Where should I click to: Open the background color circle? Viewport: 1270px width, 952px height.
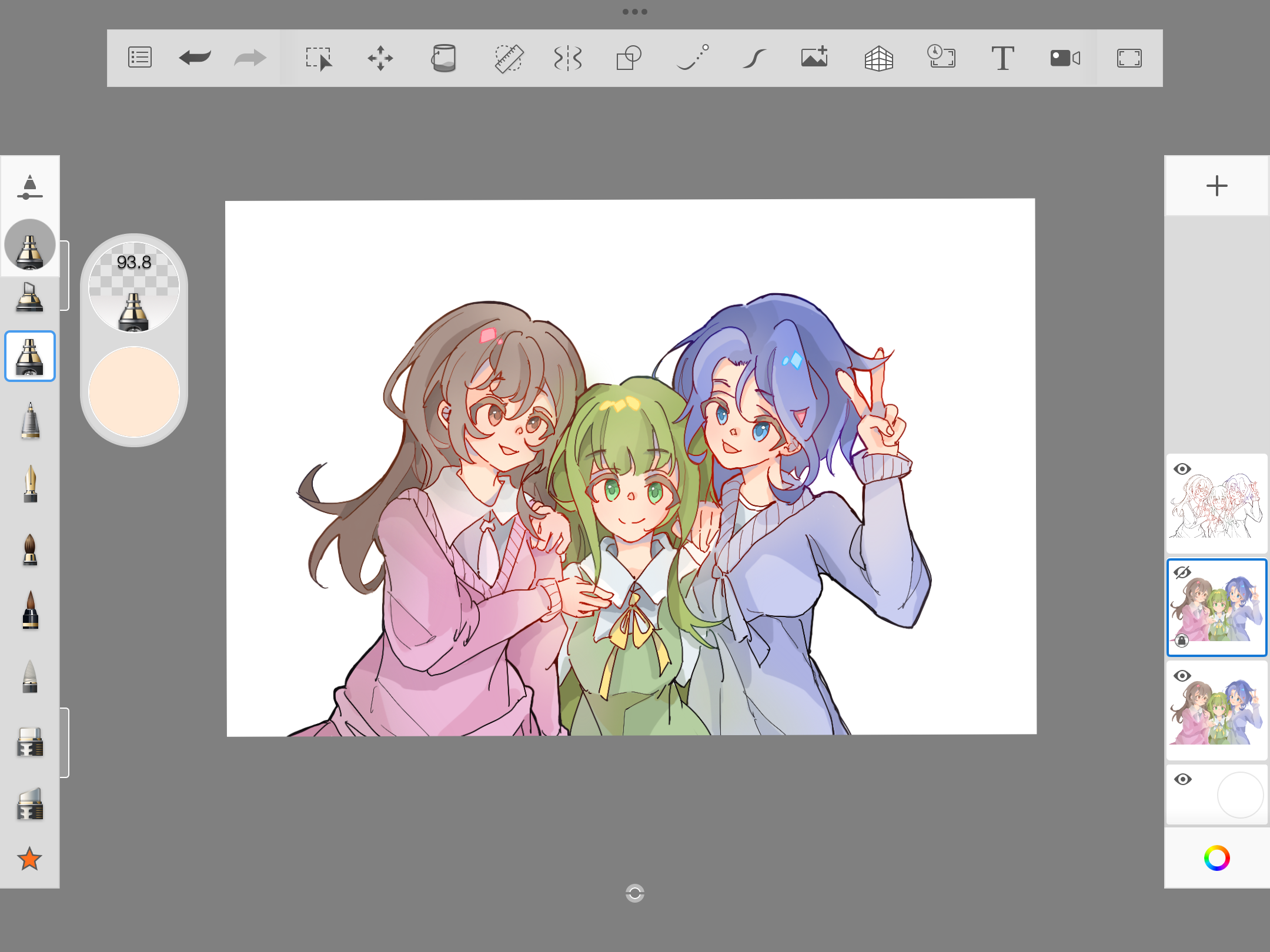pyautogui.click(x=1240, y=795)
